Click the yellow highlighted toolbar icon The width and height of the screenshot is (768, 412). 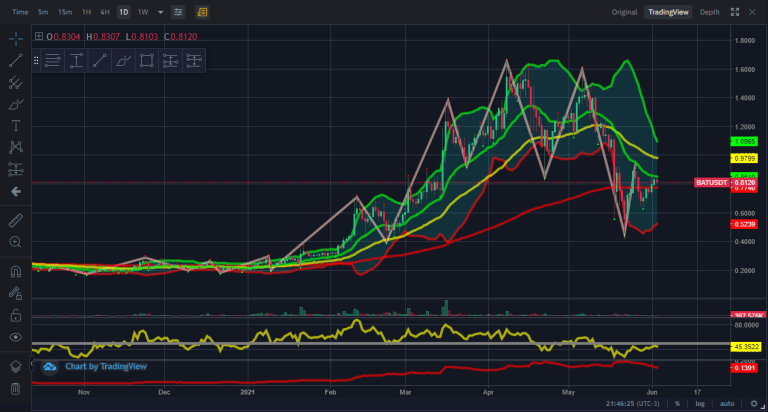(202, 12)
